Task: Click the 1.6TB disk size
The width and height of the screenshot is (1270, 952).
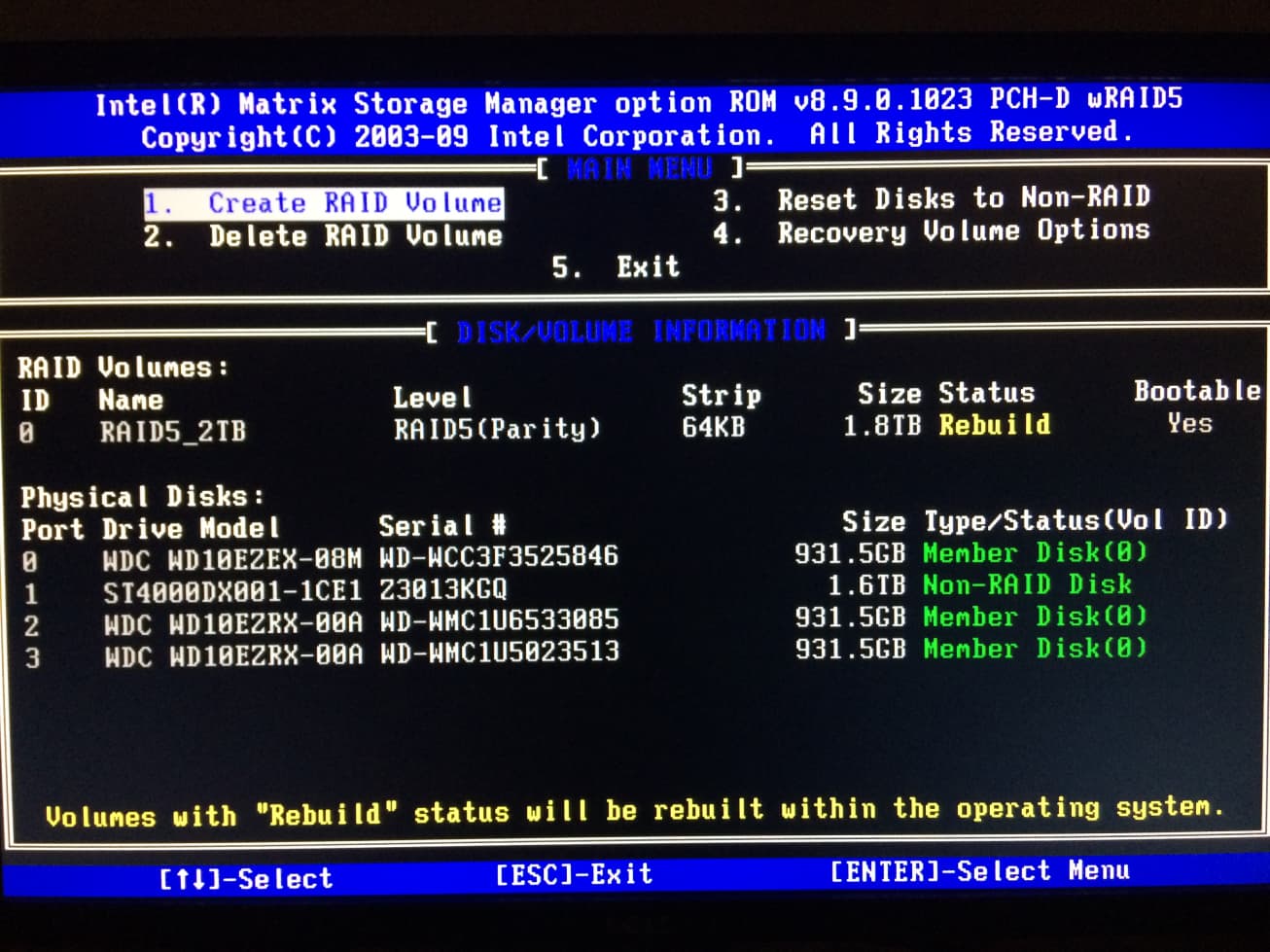Action: [865, 585]
